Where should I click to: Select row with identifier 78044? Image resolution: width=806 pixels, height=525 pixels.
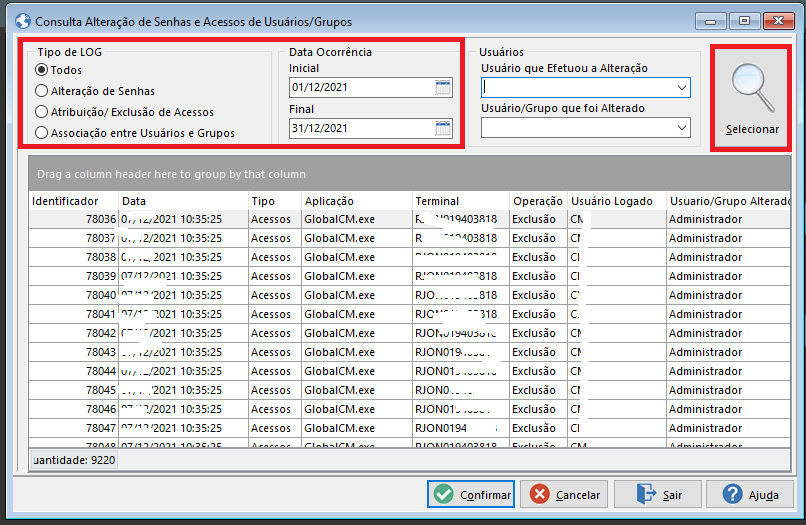[409, 372]
